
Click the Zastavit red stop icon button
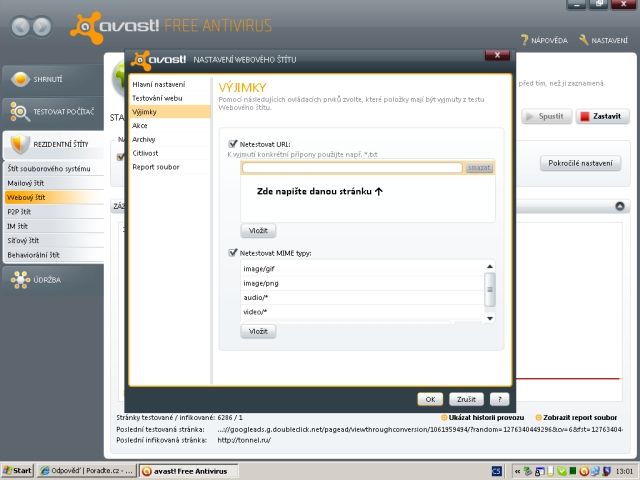click(602, 116)
